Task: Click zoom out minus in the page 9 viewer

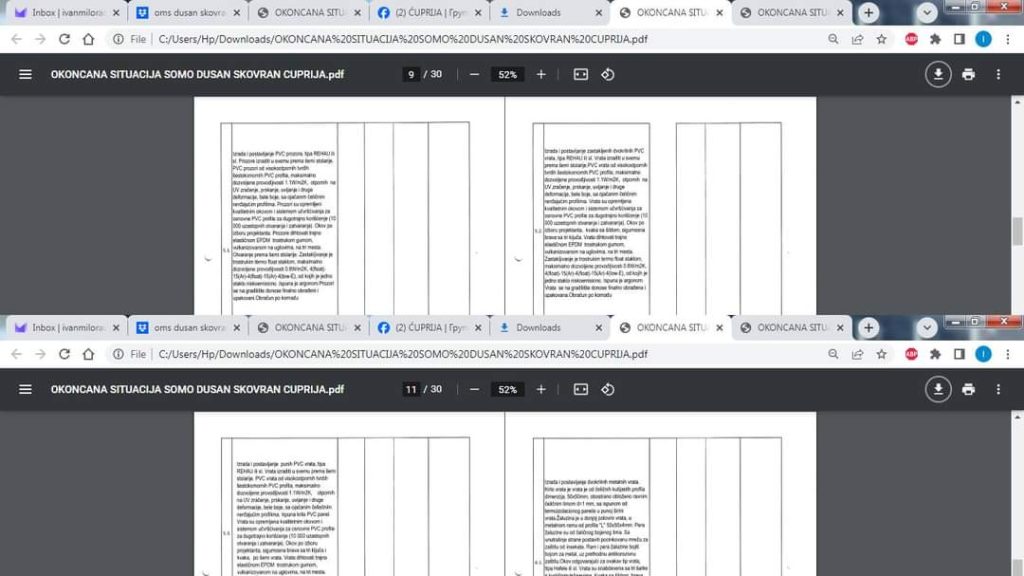Action: pyautogui.click(x=474, y=74)
